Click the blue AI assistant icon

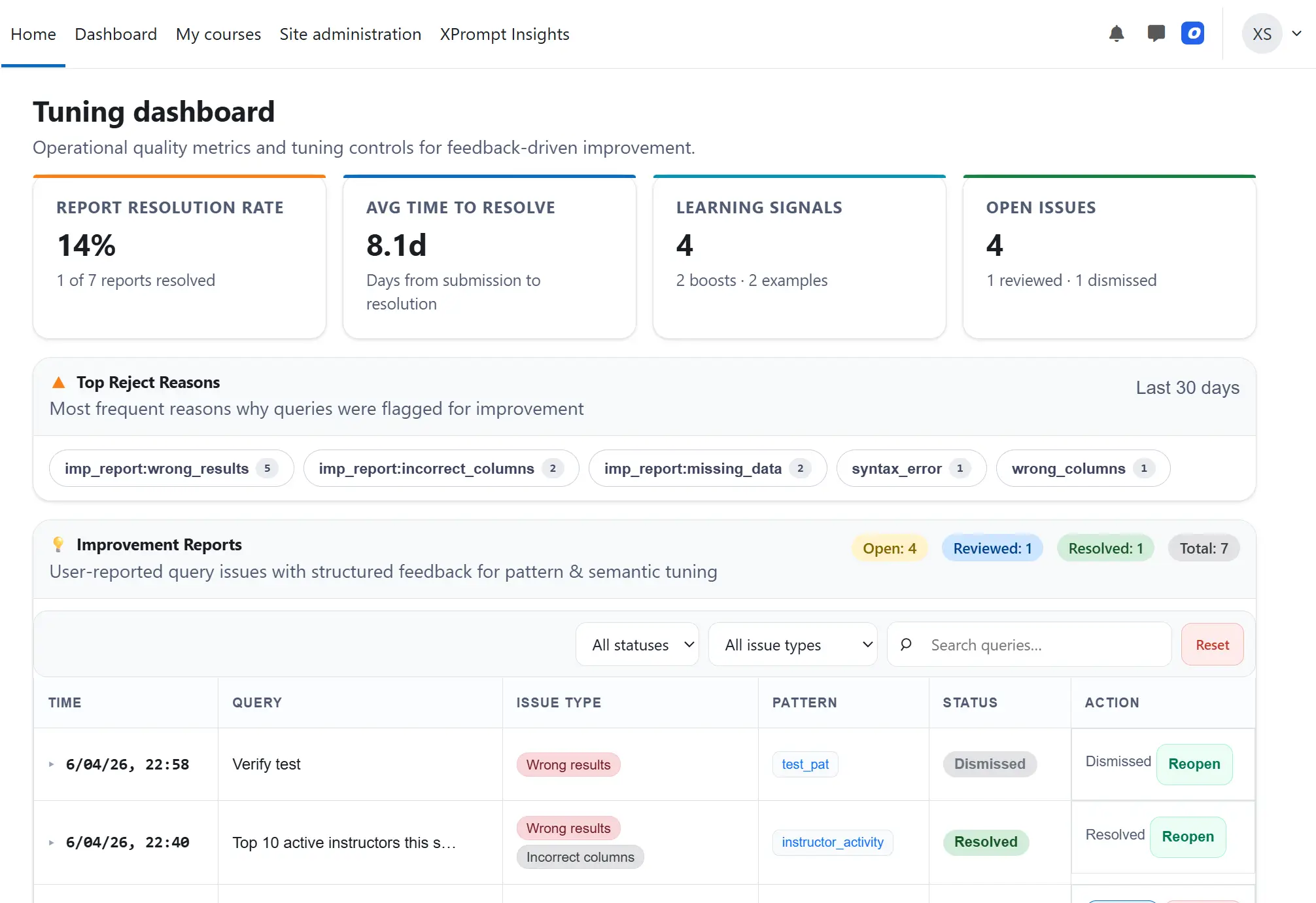click(1192, 33)
